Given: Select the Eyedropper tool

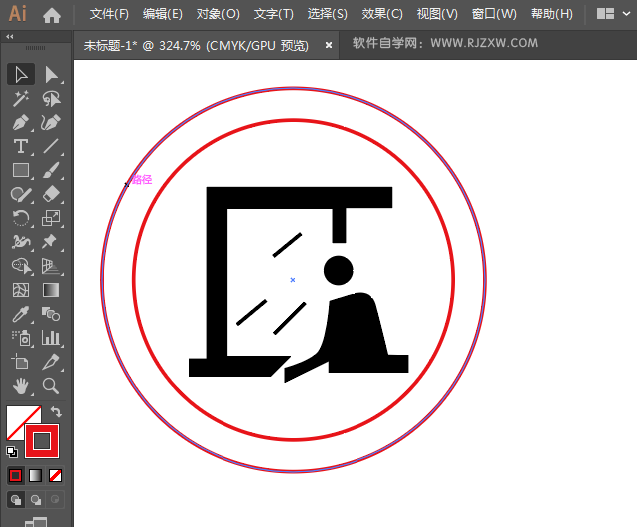Looking at the screenshot, I should [x=20, y=314].
